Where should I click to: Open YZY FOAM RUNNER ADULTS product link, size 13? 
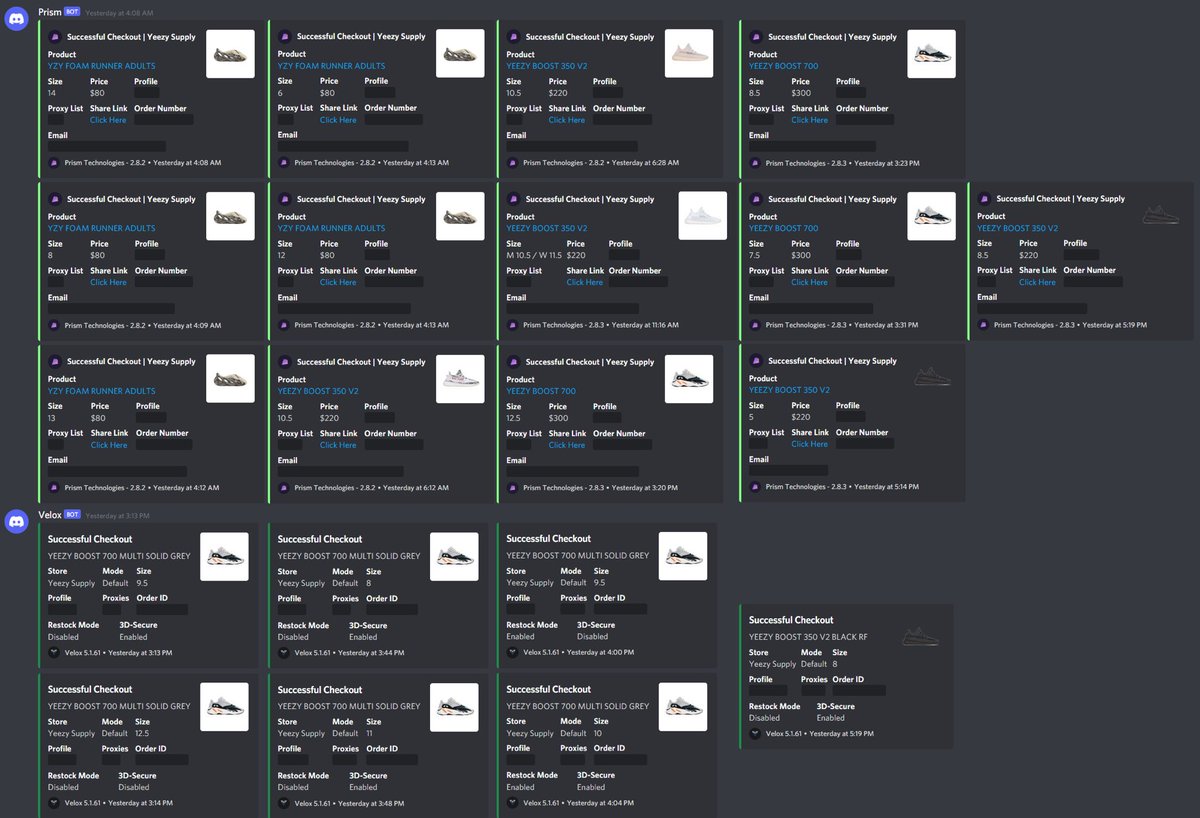(102, 391)
